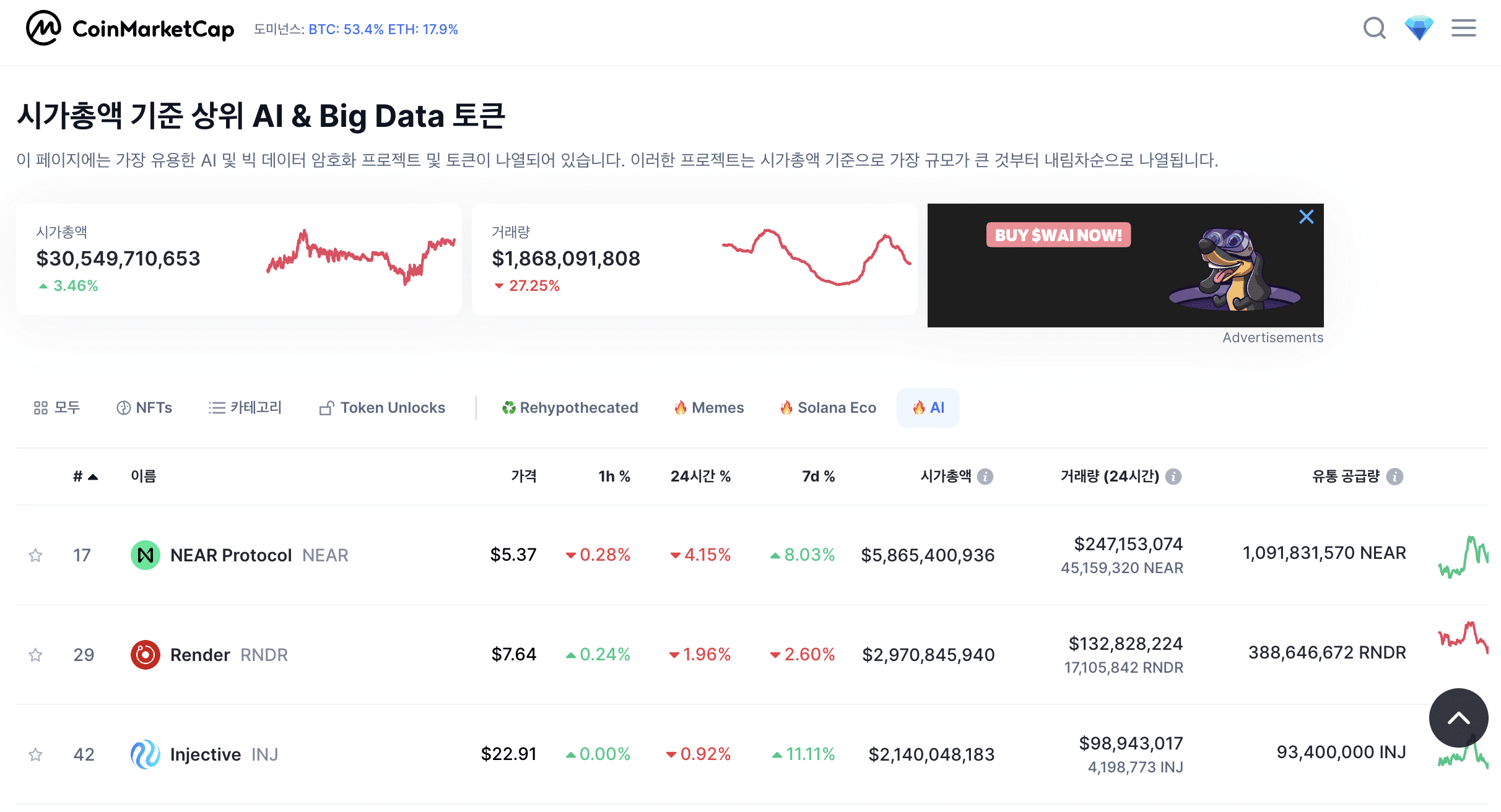Screen dimensions: 1501x812
Task: Sort by the # rank column
Action: [x=85, y=477]
